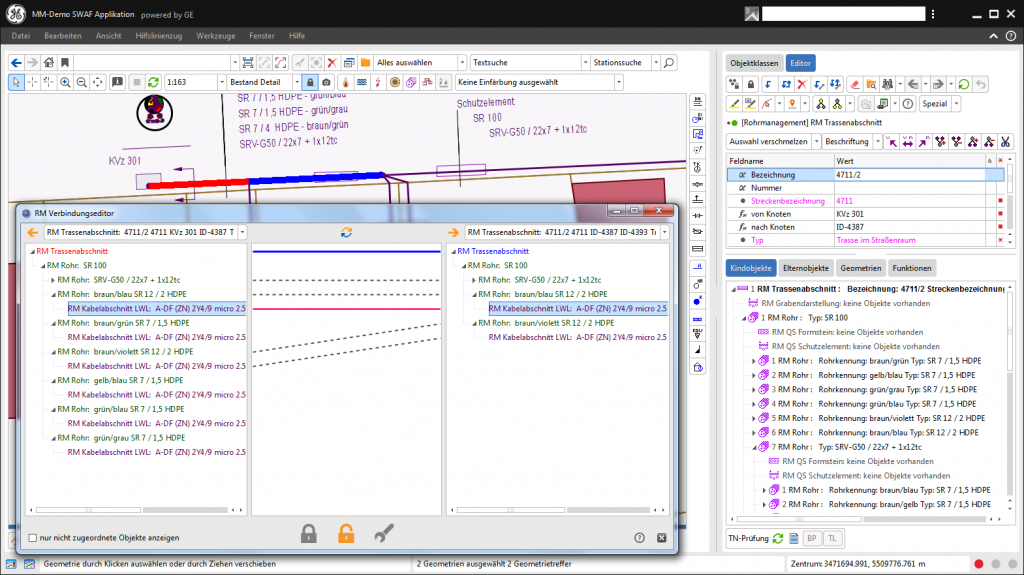Click the gray closed padlock in Verbindungseditor
The image size is (1024, 575).
(309, 534)
